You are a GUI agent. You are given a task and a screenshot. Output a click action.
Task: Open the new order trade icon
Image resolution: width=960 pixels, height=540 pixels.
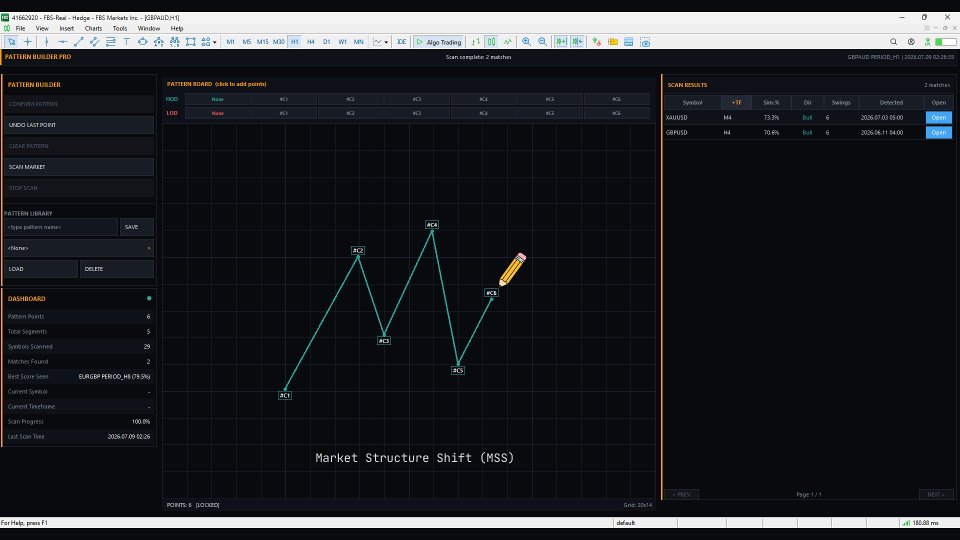596,42
